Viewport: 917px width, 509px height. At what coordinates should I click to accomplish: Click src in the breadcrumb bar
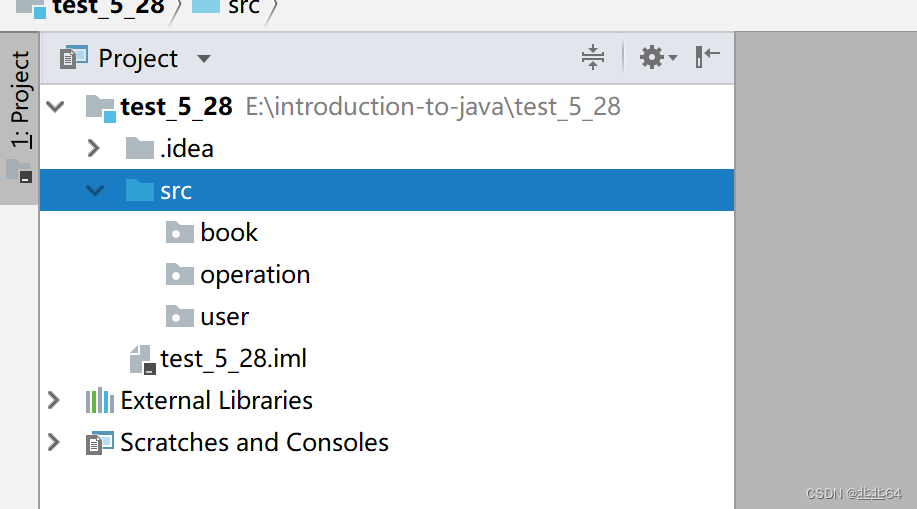click(x=243, y=8)
